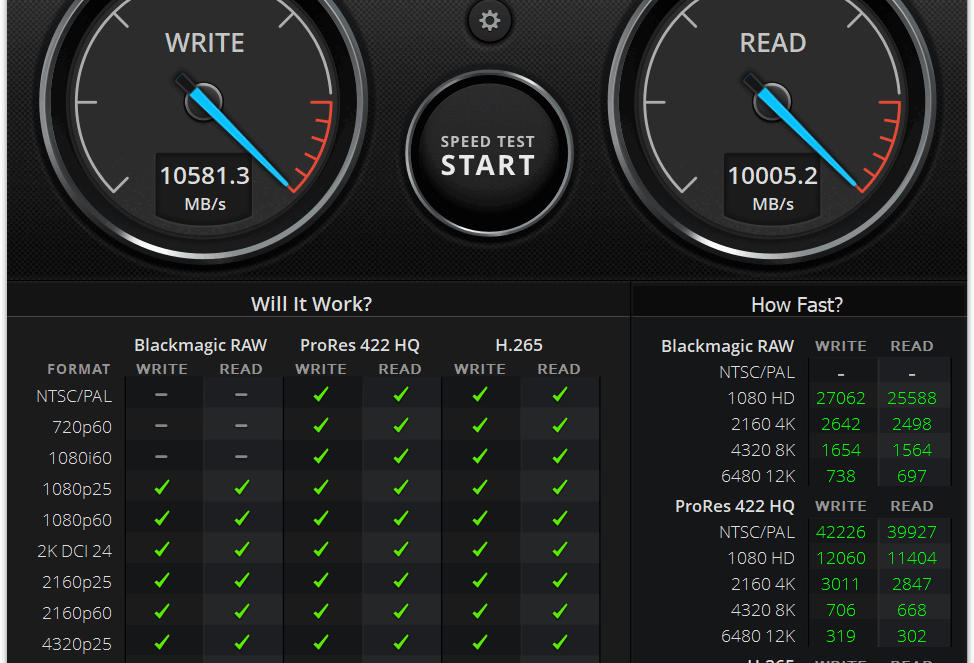Click the 2160p60 Blackmagic RAW read checkmark
The height and width of the screenshot is (663, 974).
click(x=242, y=612)
